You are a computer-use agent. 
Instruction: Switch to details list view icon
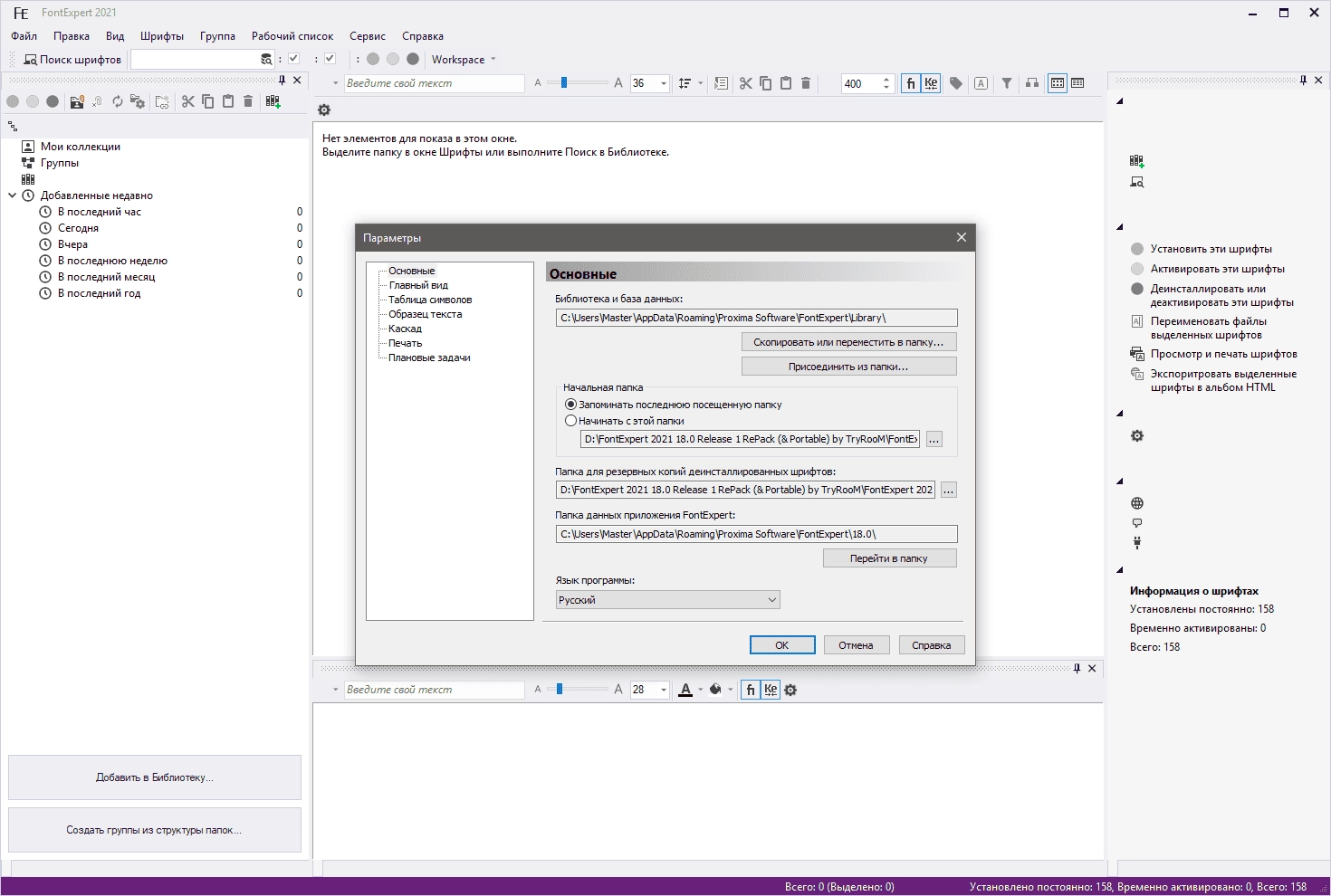(1077, 83)
